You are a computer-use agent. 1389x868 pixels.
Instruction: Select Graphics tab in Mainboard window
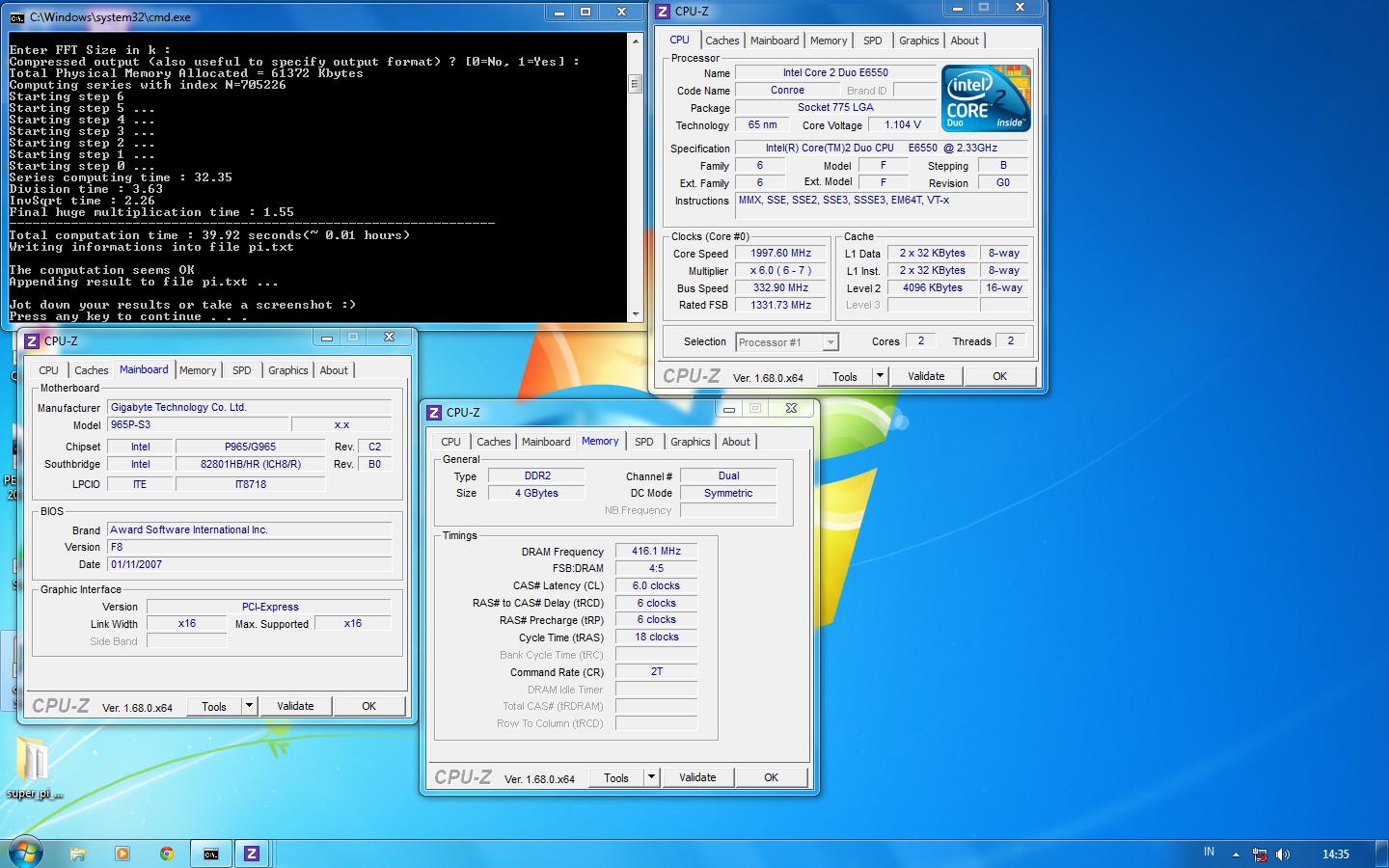pos(287,370)
